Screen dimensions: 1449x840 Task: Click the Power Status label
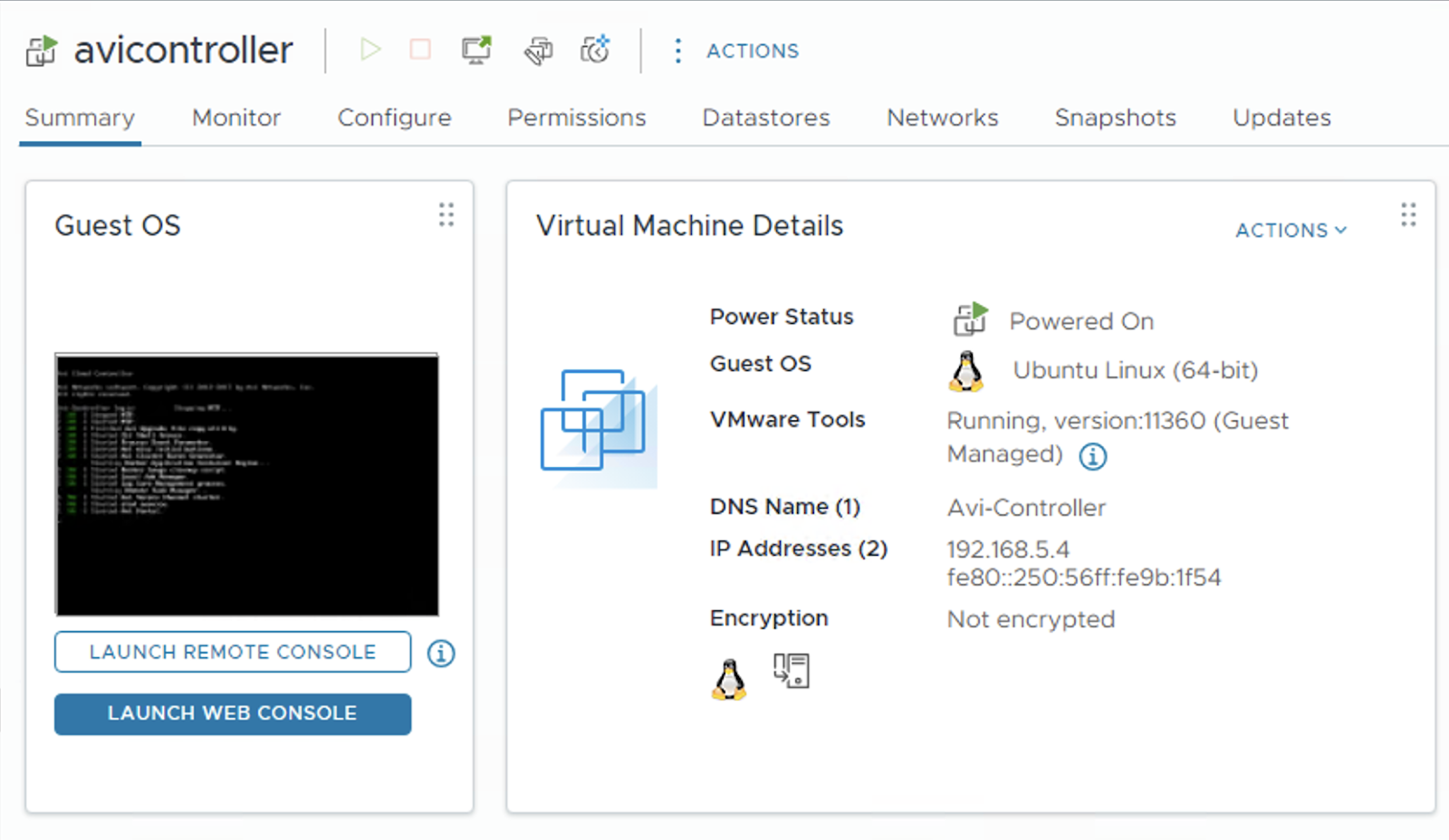coord(782,317)
